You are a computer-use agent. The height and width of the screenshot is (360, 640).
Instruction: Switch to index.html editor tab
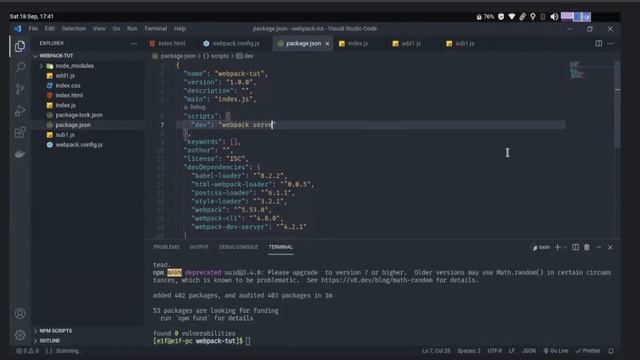pyautogui.click(x=171, y=43)
